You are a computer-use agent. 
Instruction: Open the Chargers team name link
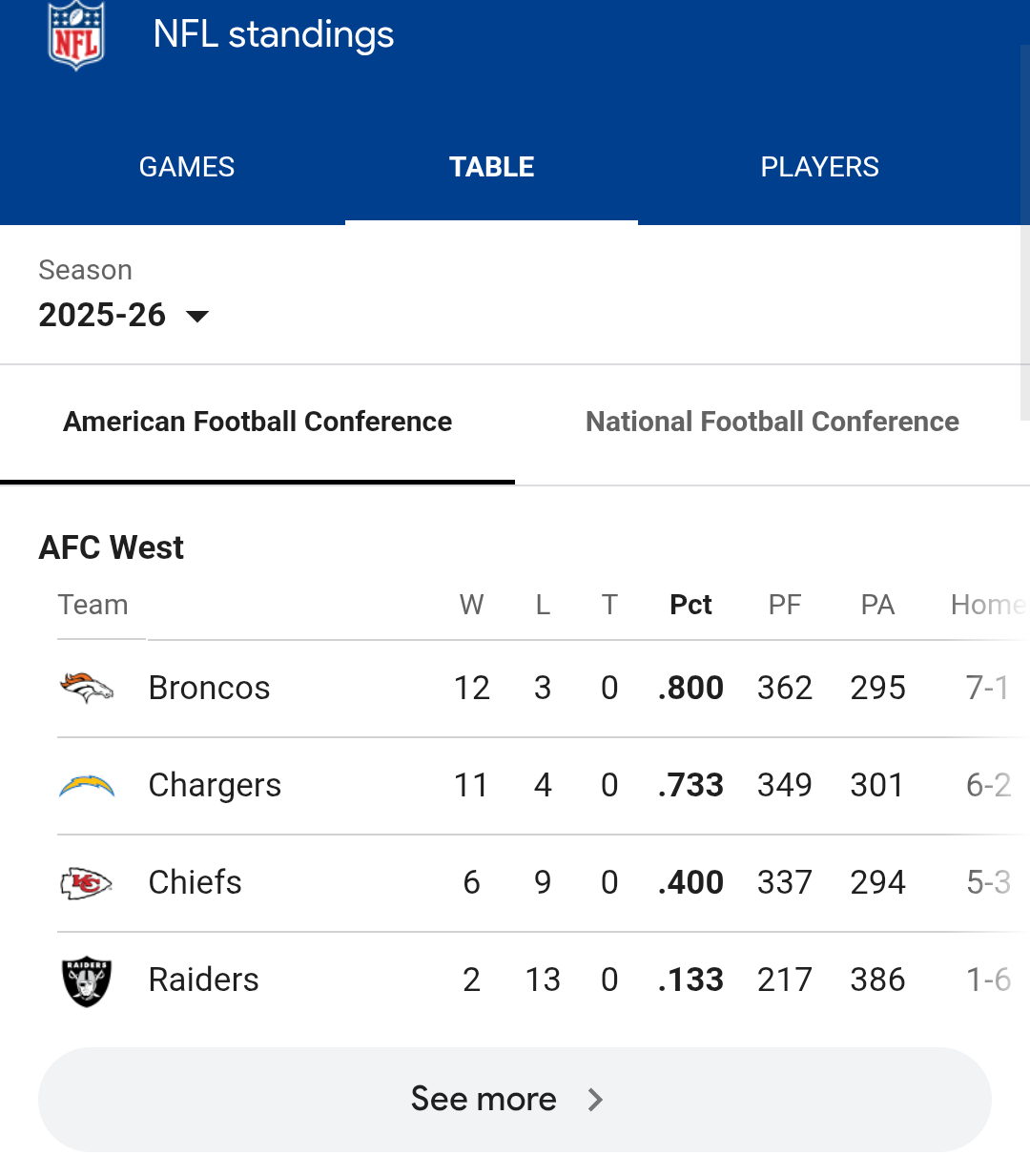[215, 785]
